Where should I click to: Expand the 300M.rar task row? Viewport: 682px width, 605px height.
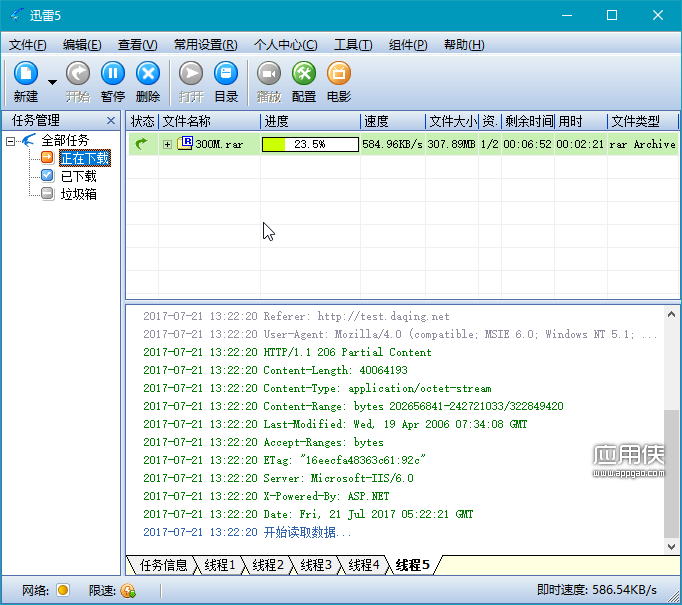(x=167, y=144)
